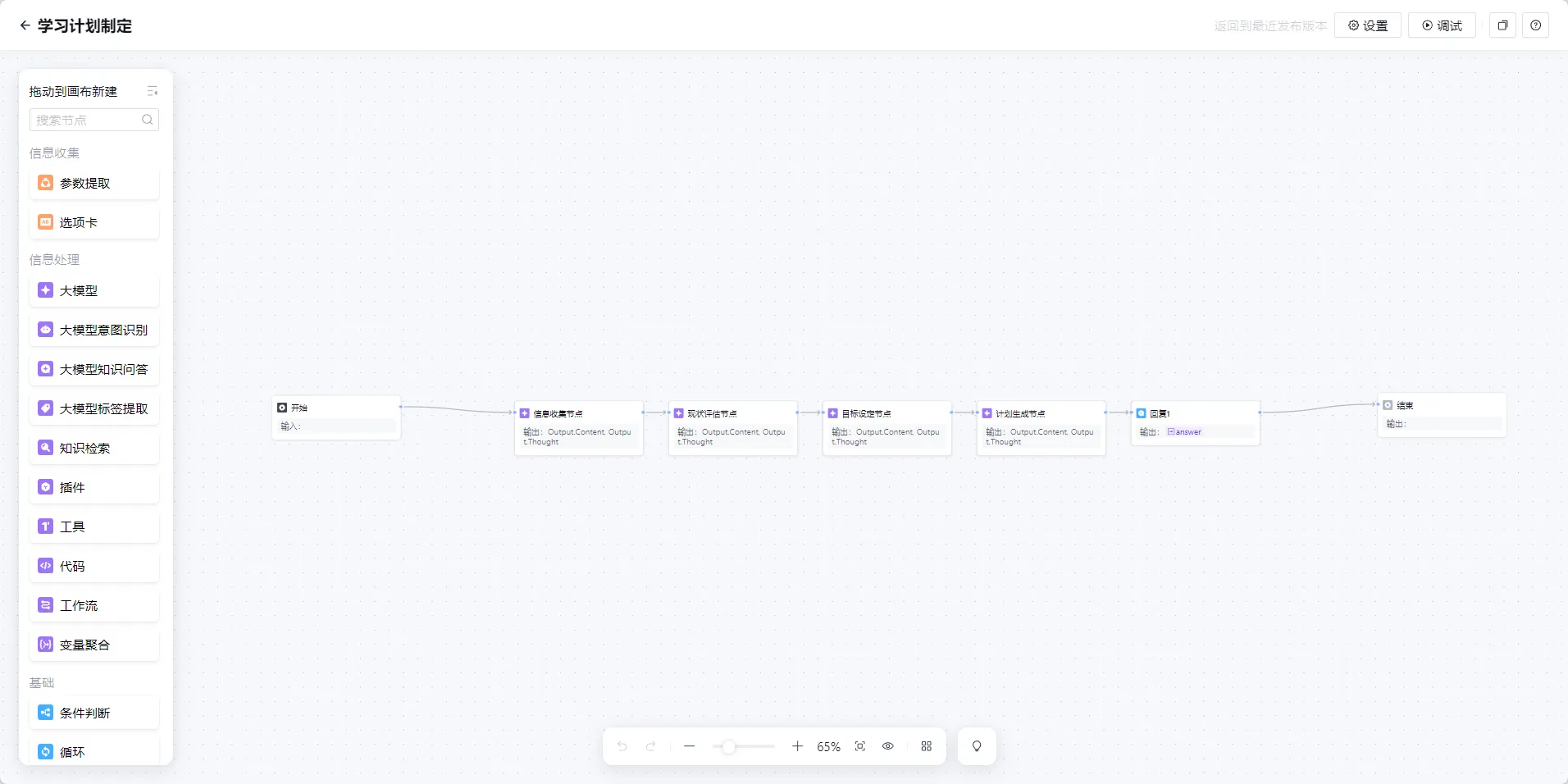1568x784 pixels.
Task: Open the help question mark icon
Action: click(x=1535, y=25)
